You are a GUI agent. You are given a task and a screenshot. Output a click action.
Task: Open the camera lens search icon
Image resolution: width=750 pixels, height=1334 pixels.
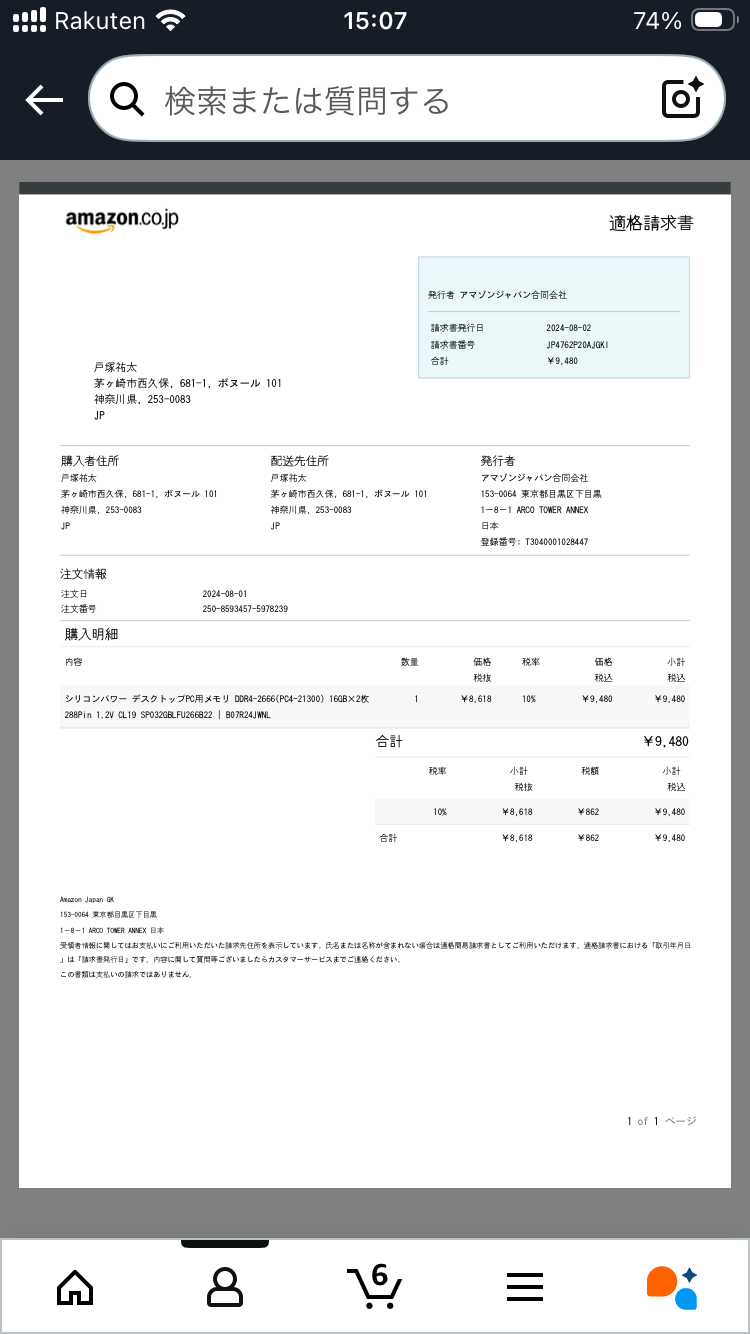coord(683,99)
